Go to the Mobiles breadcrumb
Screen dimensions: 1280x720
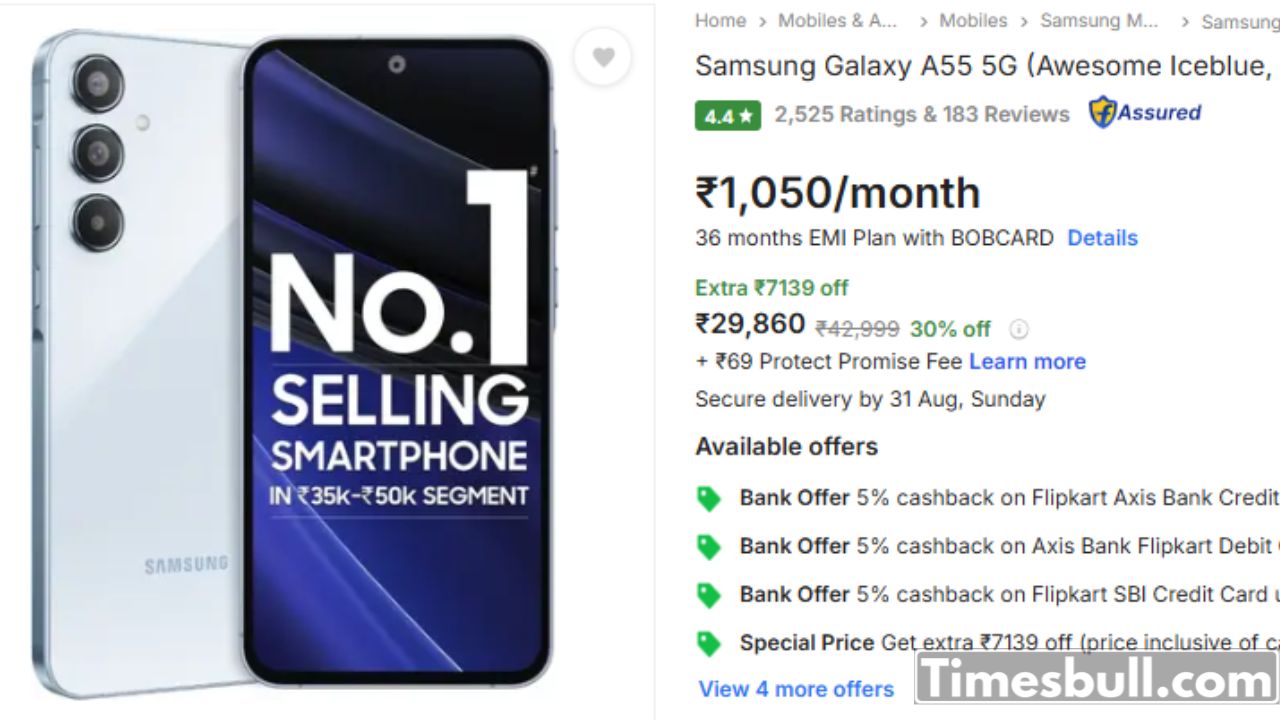click(x=973, y=21)
